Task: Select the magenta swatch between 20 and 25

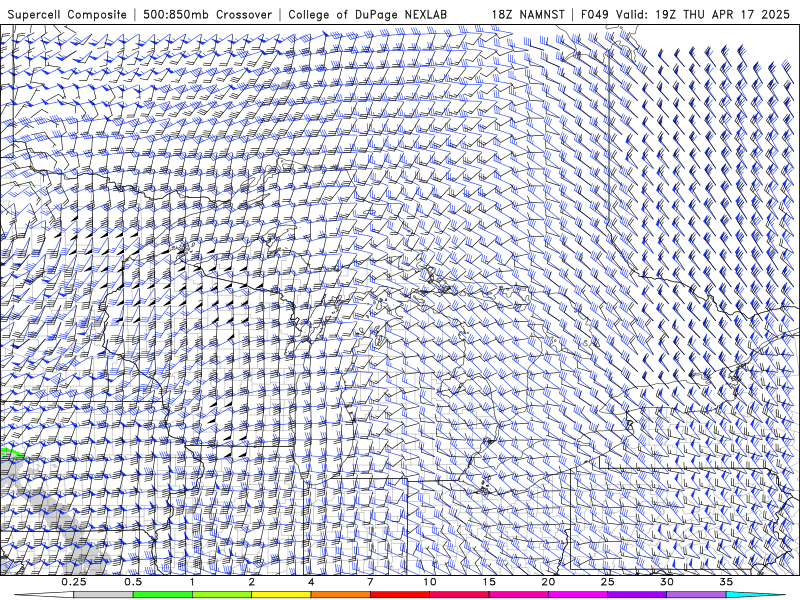Action: (578, 595)
